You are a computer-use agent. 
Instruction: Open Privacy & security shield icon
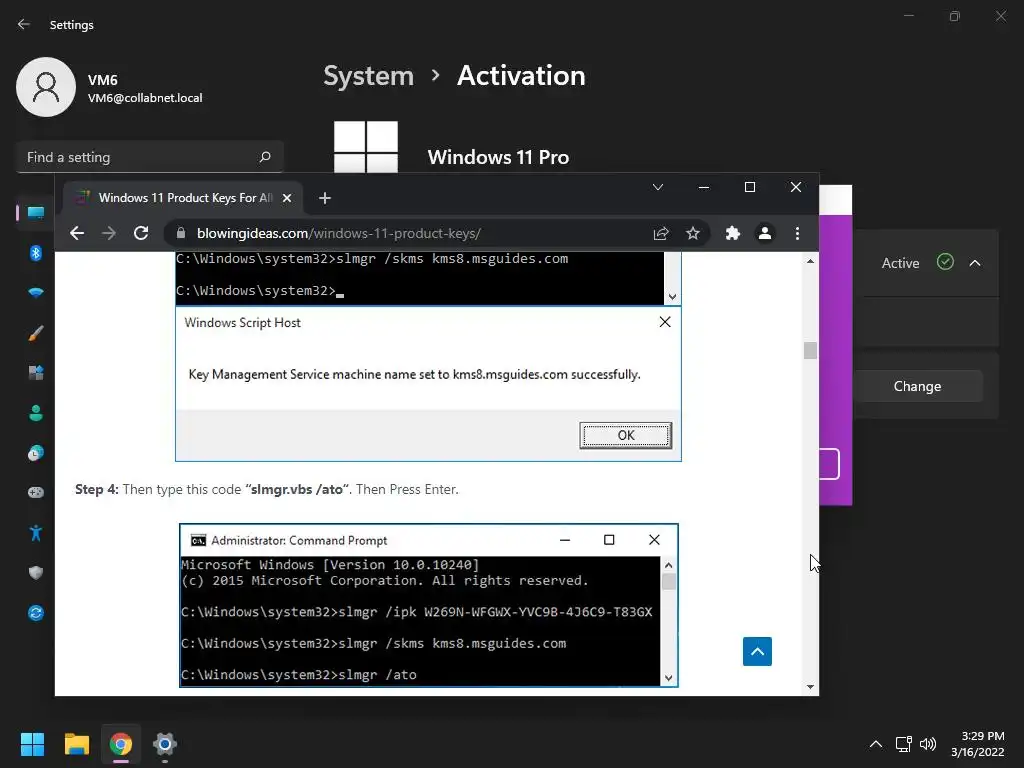(36, 573)
